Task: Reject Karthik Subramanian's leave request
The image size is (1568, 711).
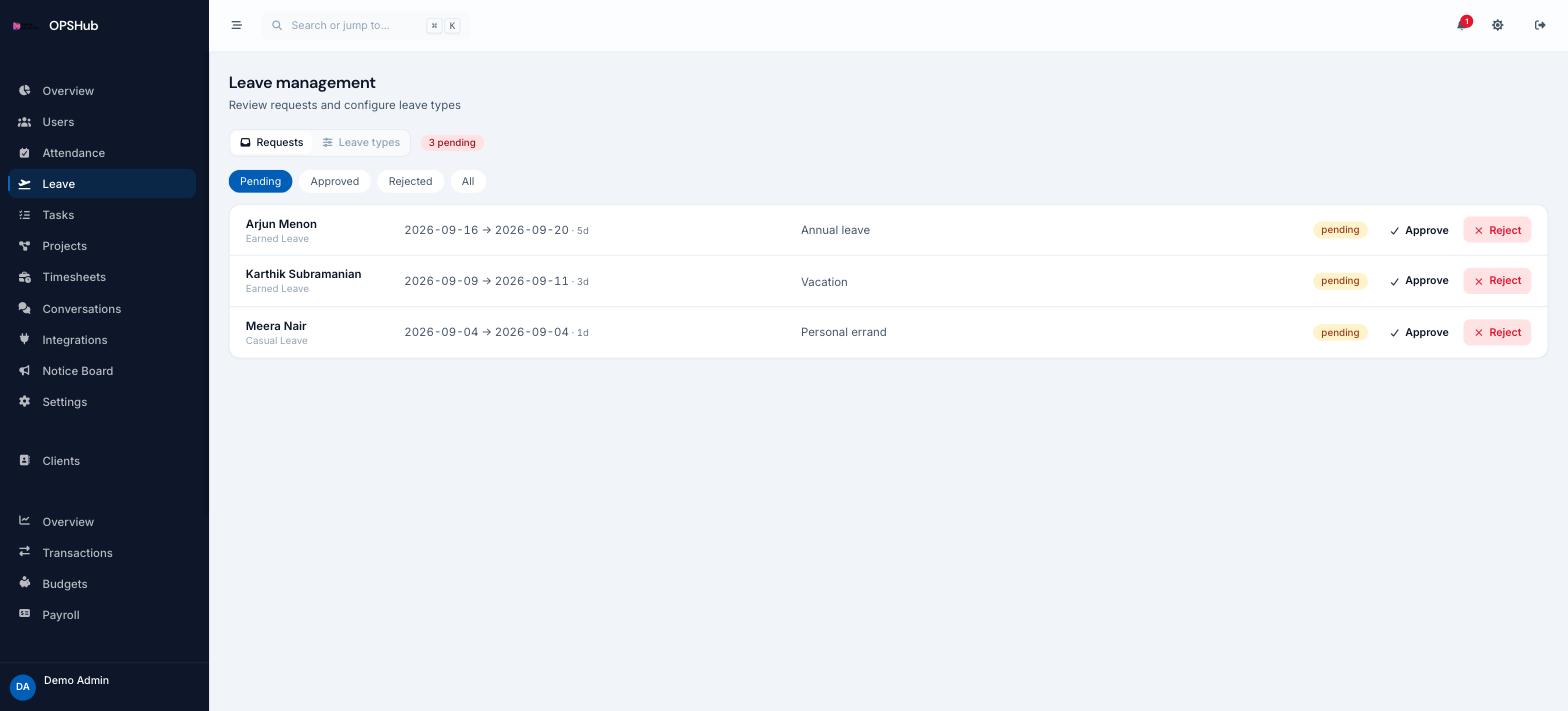Action: (1497, 281)
